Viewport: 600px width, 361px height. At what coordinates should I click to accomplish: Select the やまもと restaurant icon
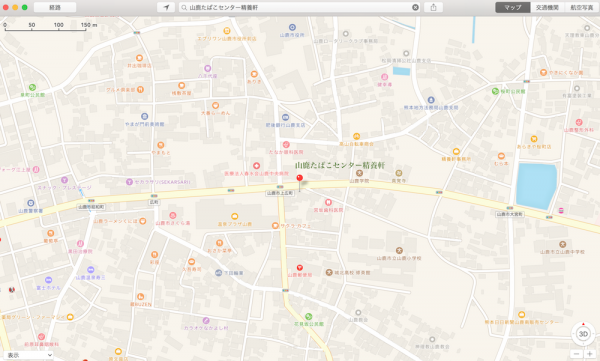tap(161, 145)
